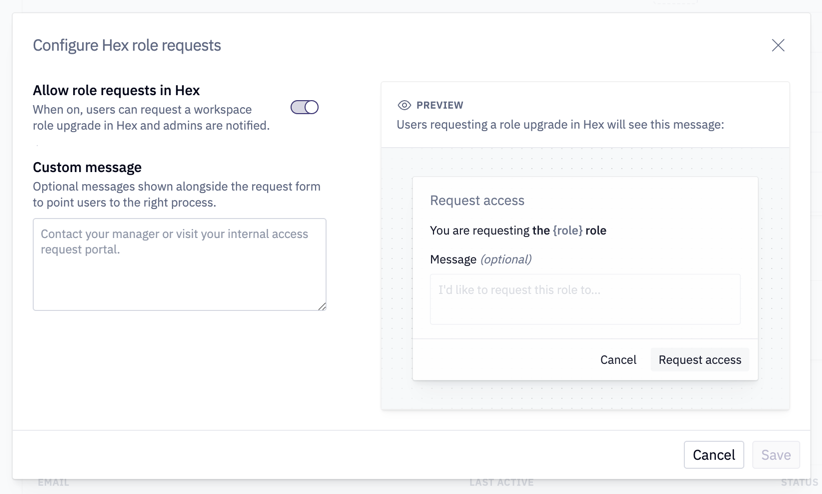Click the 'Configure Hex role requests' title
The width and height of the screenshot is (822, 494).
tap(127, 45)
